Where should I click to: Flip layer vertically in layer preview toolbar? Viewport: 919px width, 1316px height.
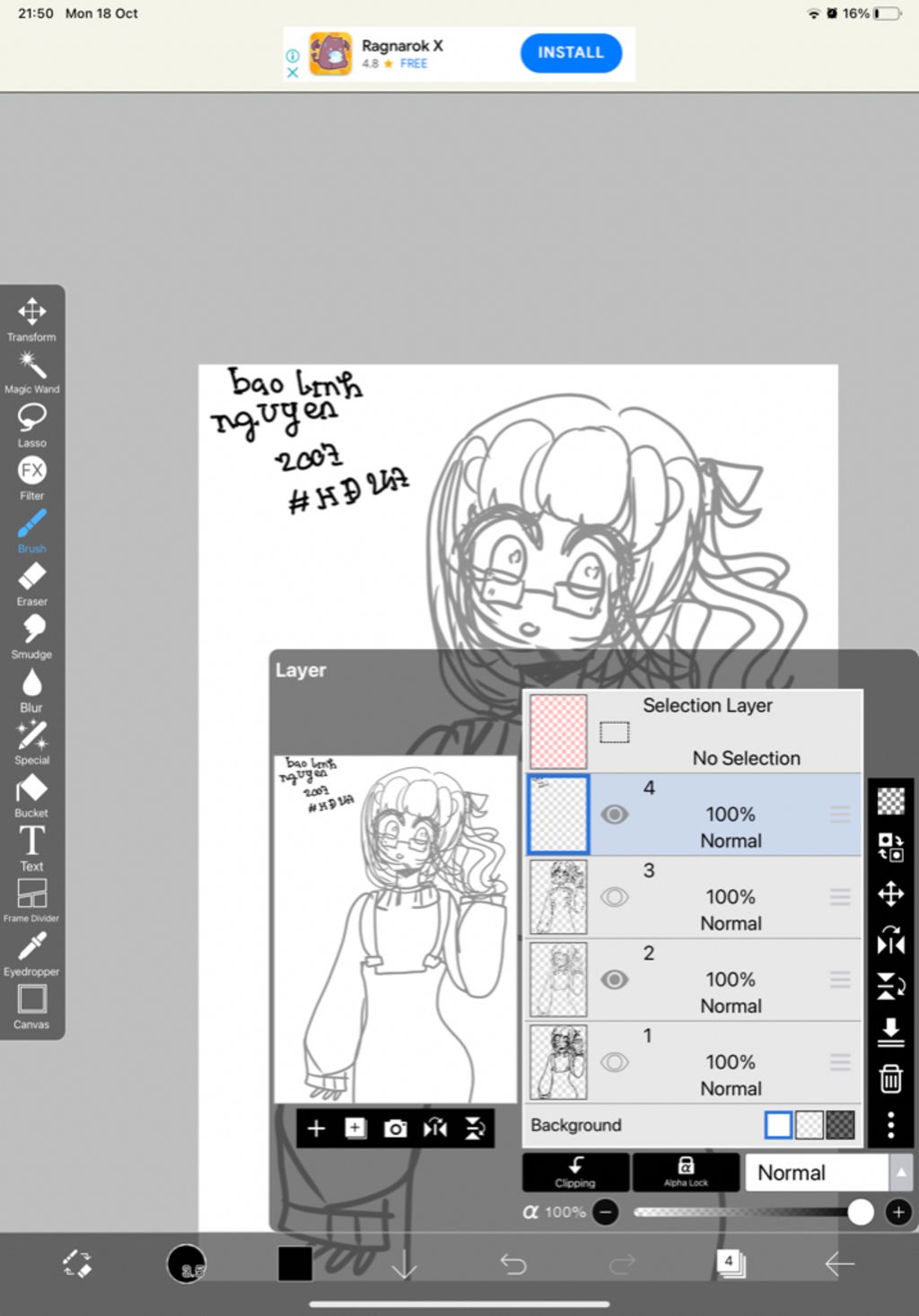475,1129
